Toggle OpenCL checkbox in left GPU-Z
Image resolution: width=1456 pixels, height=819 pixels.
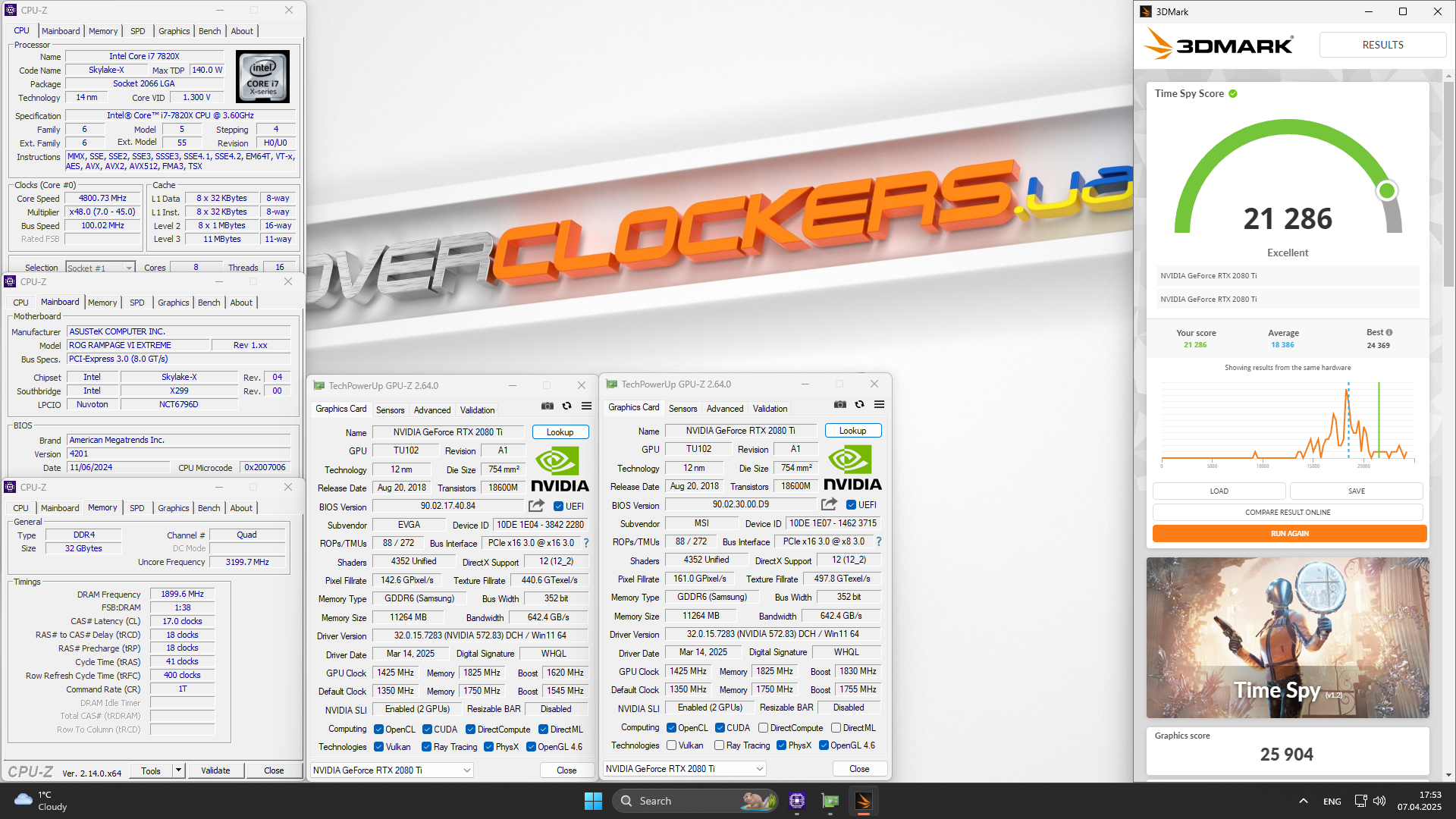[378, 730]
